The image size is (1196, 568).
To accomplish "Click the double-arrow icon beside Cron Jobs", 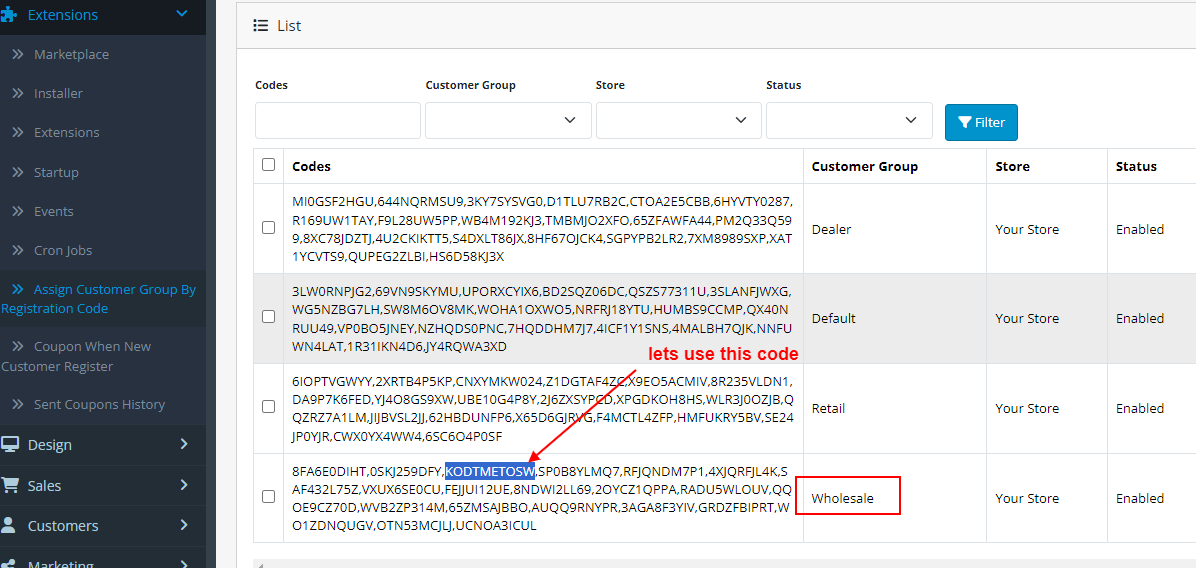I will 18,250.
